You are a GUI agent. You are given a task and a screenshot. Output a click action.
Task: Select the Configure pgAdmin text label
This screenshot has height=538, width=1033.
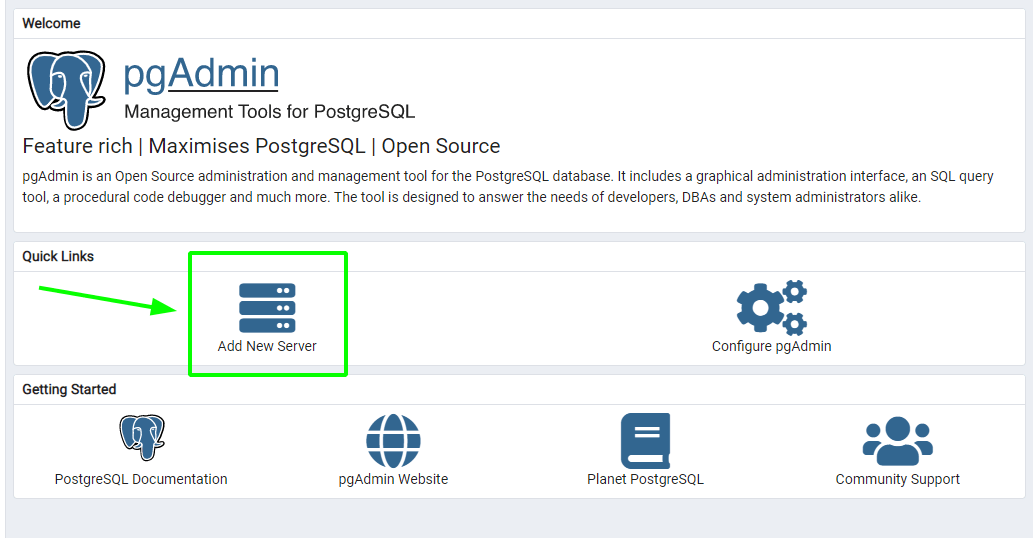coord(771,346)
